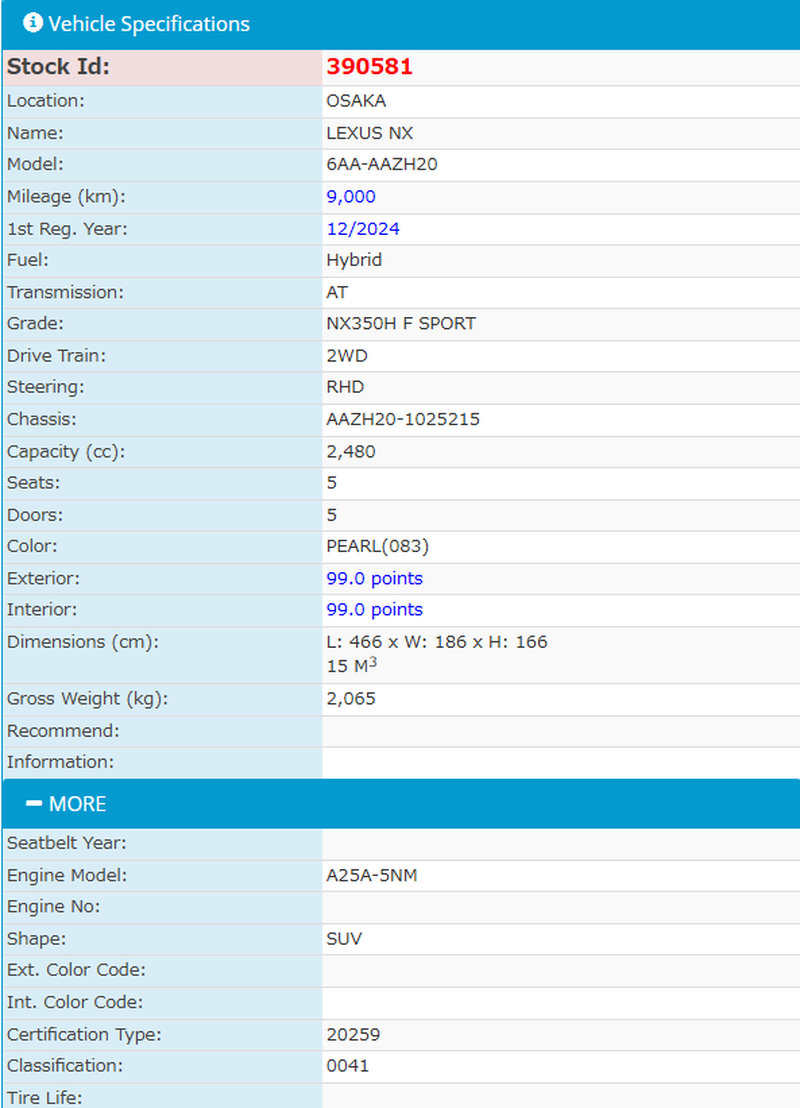Click the Certification Type: label

point(85,1035)
